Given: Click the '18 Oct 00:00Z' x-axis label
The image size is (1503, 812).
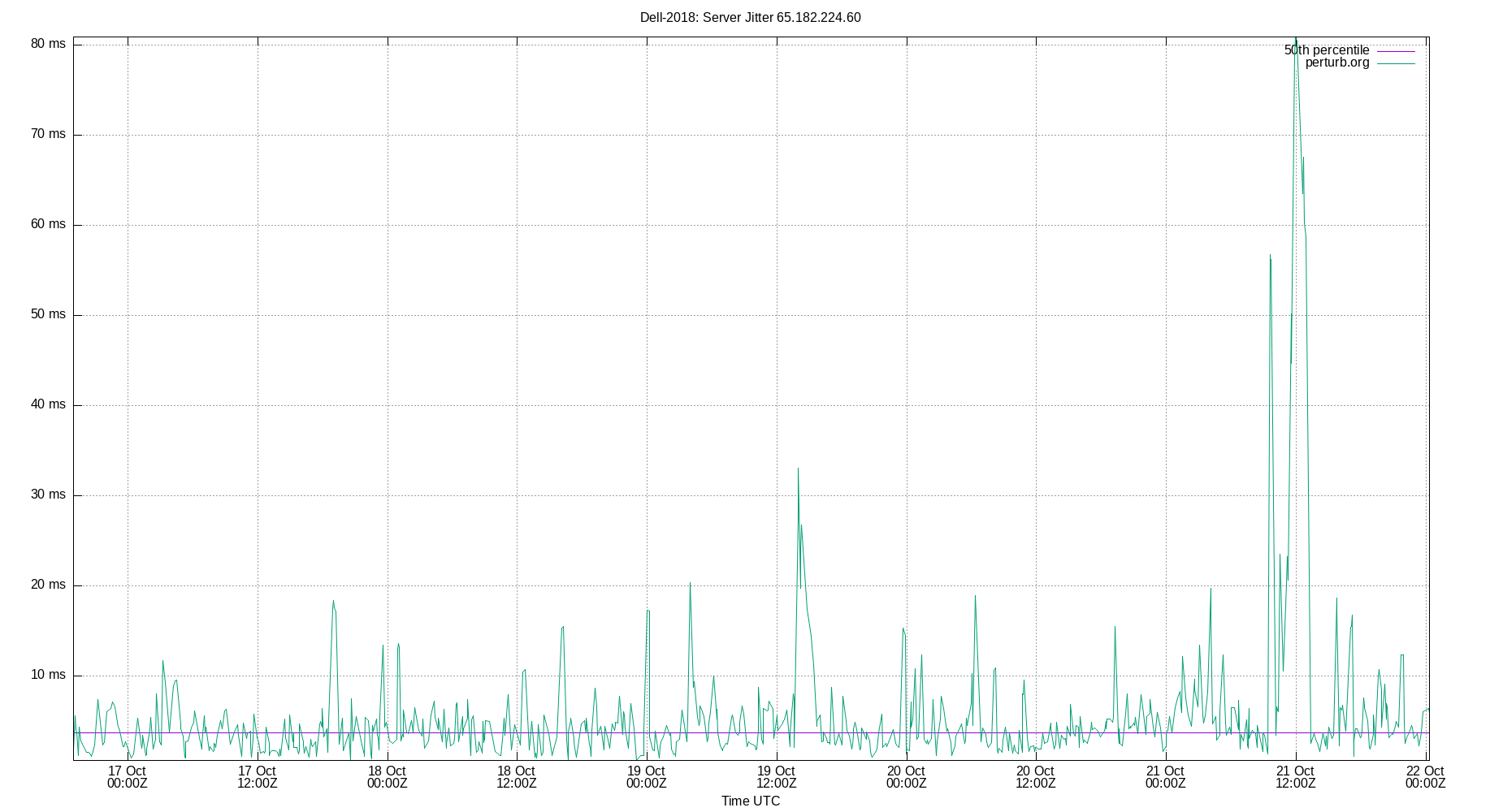Looking at the screenshot, I should click(387, 777).
